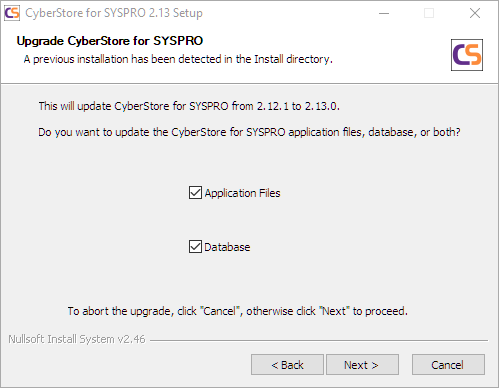Click the "application files, database, or both?" question
499x388 pixels.
pyautogui.click(x=374, y=132)
